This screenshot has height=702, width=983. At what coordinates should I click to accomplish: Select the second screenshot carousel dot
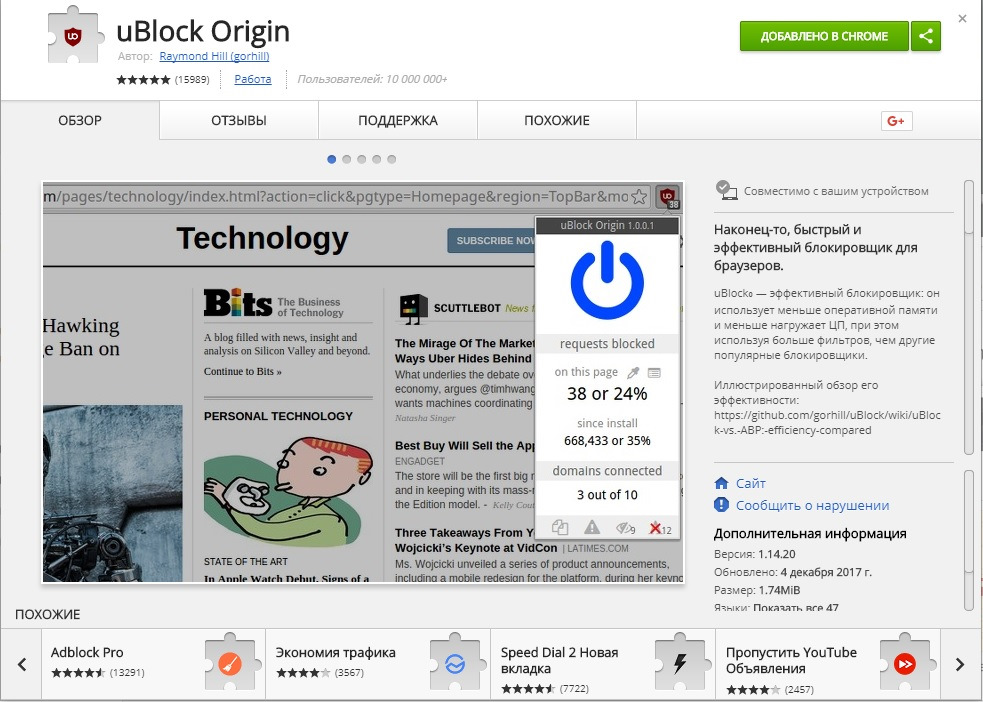pos(347,159)
